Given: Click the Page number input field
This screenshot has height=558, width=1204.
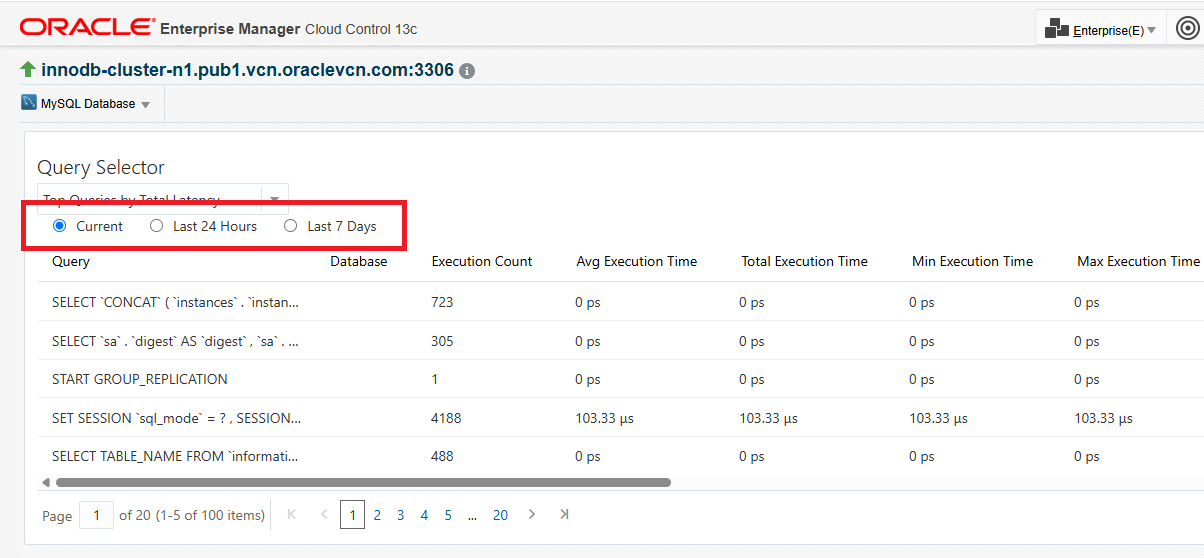Looking at the screenshot, I should point(96,515).
